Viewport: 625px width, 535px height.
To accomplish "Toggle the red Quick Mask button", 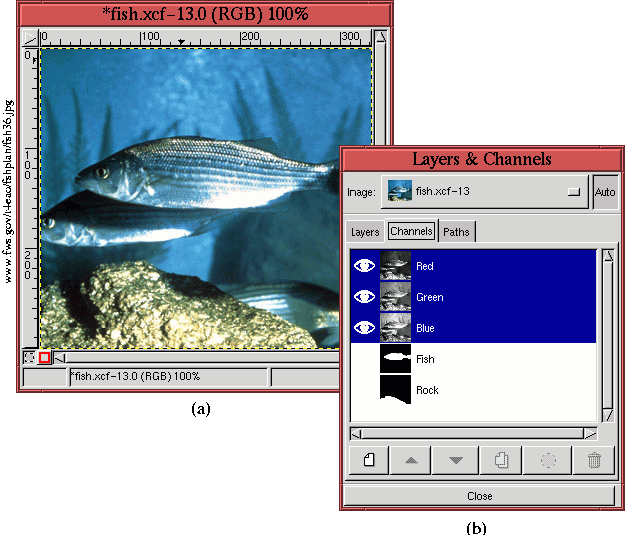I will 44,357.
